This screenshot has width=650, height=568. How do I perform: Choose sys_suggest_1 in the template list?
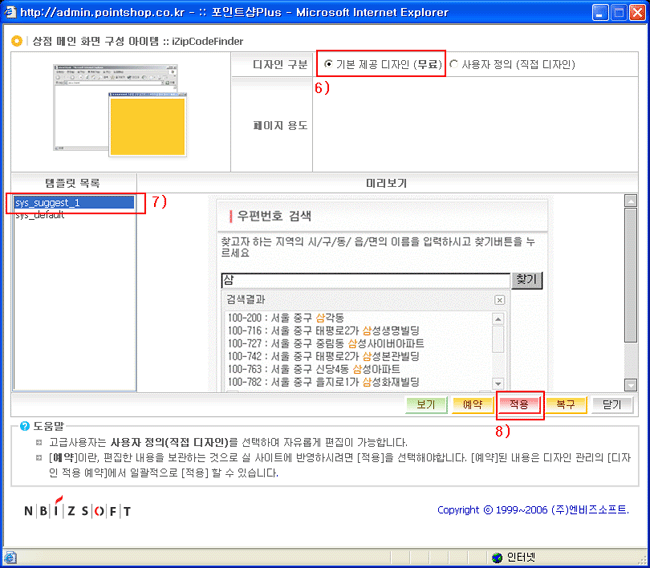72,203
